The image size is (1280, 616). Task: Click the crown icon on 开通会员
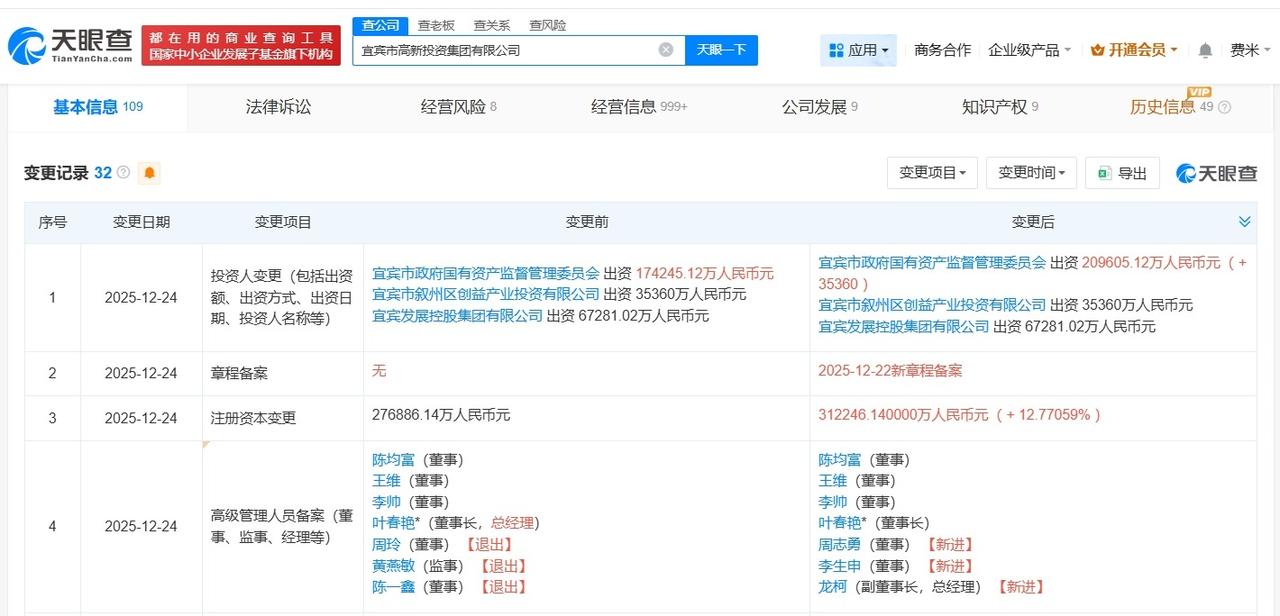tap(1100, 48)
